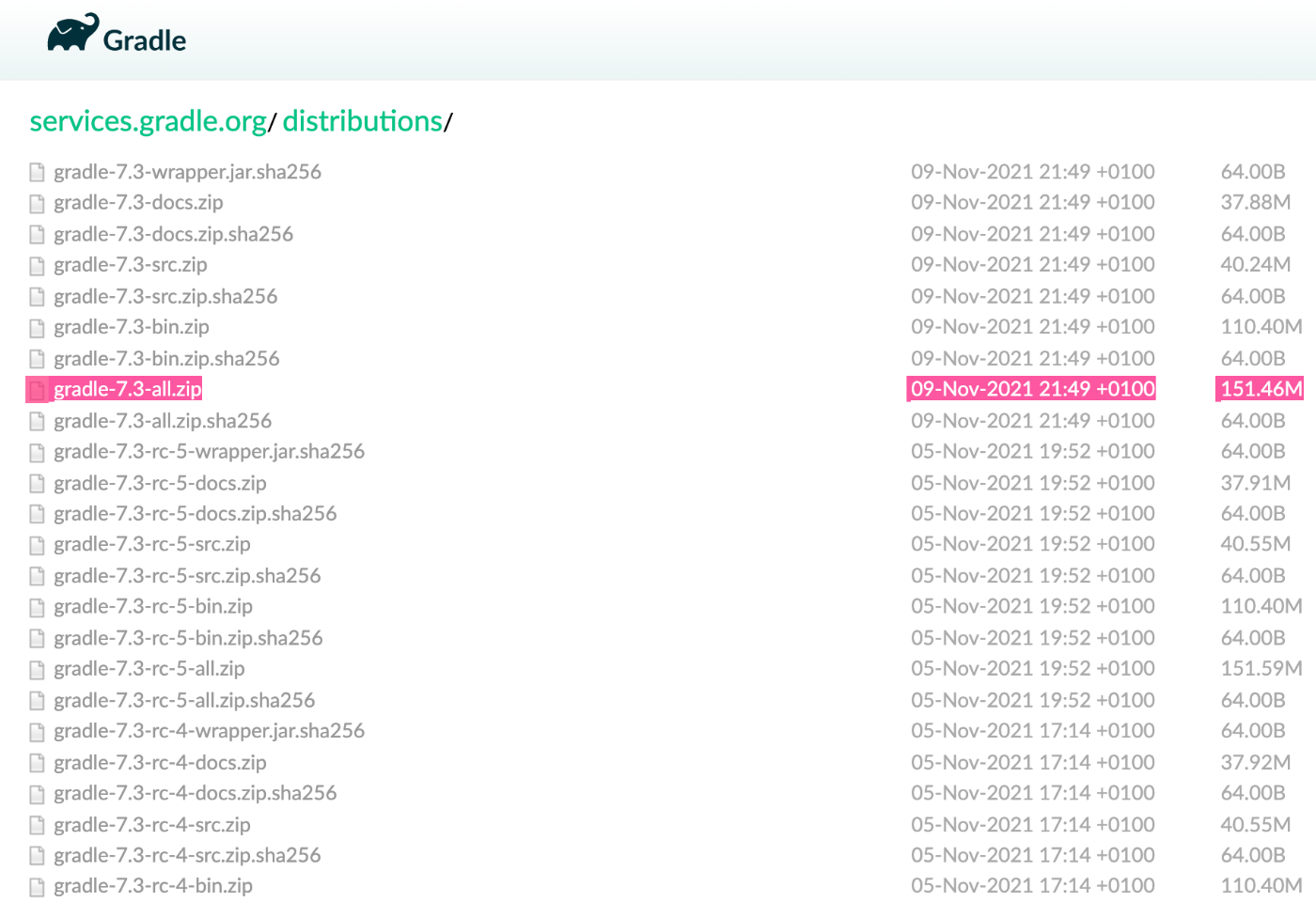Click file icon beside gradle-7.3-rc-4-src.zip
Image resolution: width=1316 pixels, height=902 pixels.
tap(37, 825)
